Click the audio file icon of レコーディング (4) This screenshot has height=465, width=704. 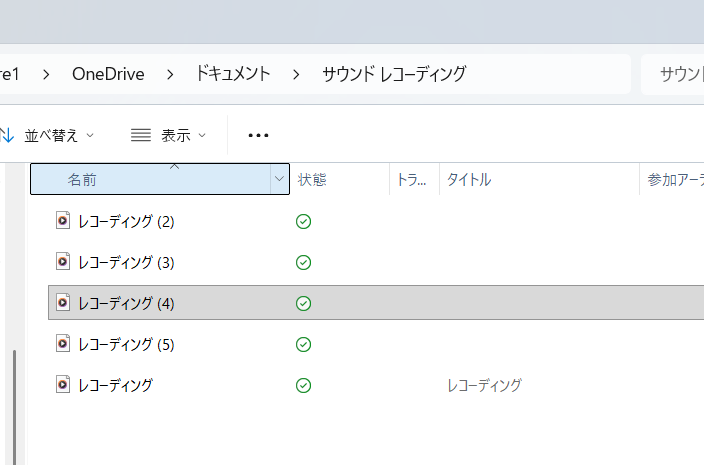[x=63, y=303]
